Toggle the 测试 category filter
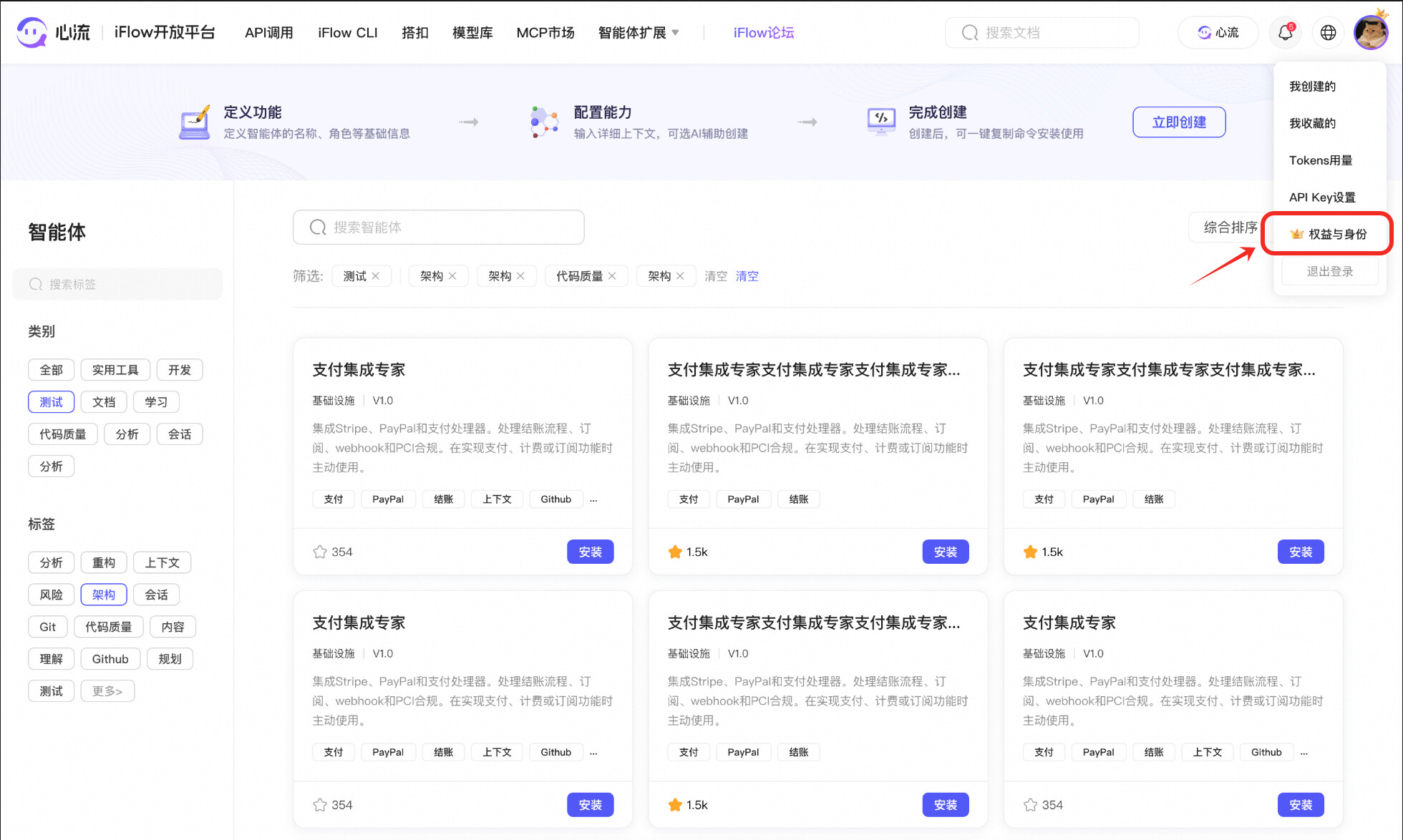Screen dimensions: 1403x840 (x=51, y=402)
